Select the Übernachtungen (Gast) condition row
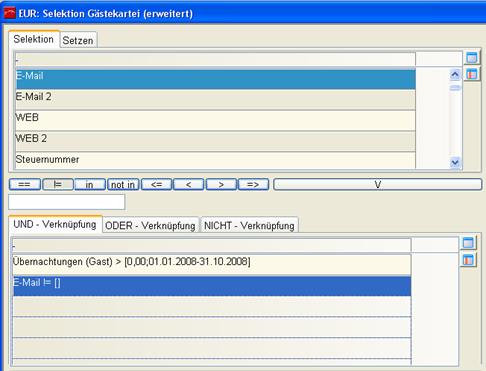Image resolution: width=486 pixels, height=371 pixels. [212, 265]
